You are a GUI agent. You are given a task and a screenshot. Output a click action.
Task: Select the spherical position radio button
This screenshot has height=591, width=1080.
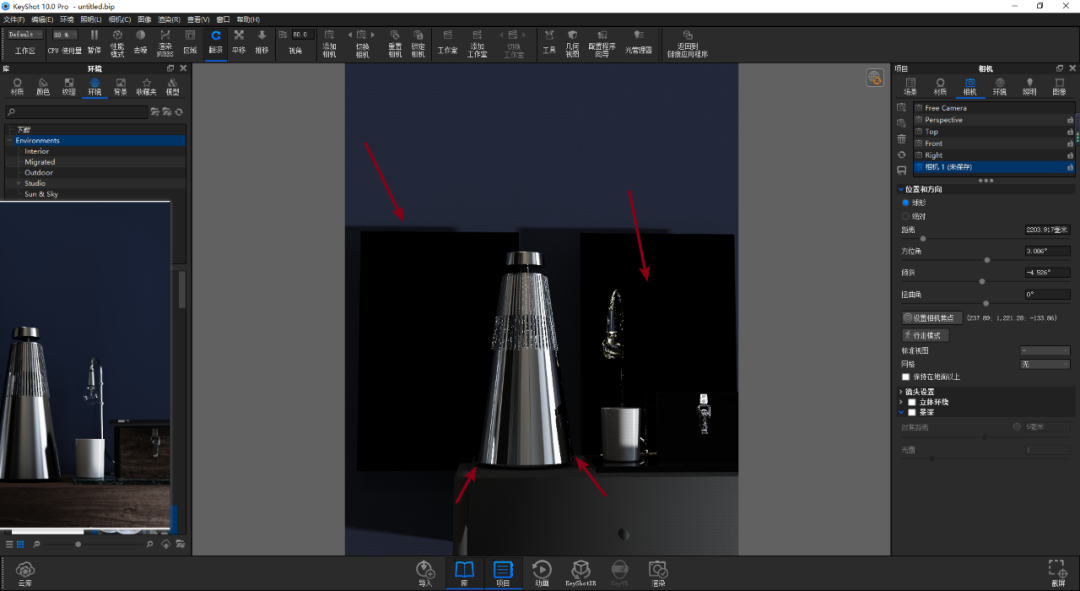[x=906, y=203]
